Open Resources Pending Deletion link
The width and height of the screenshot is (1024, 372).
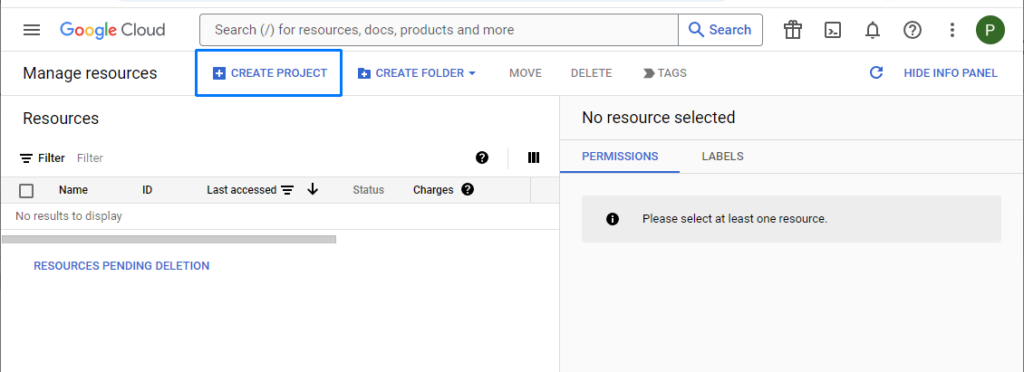(x=121, y=266)
